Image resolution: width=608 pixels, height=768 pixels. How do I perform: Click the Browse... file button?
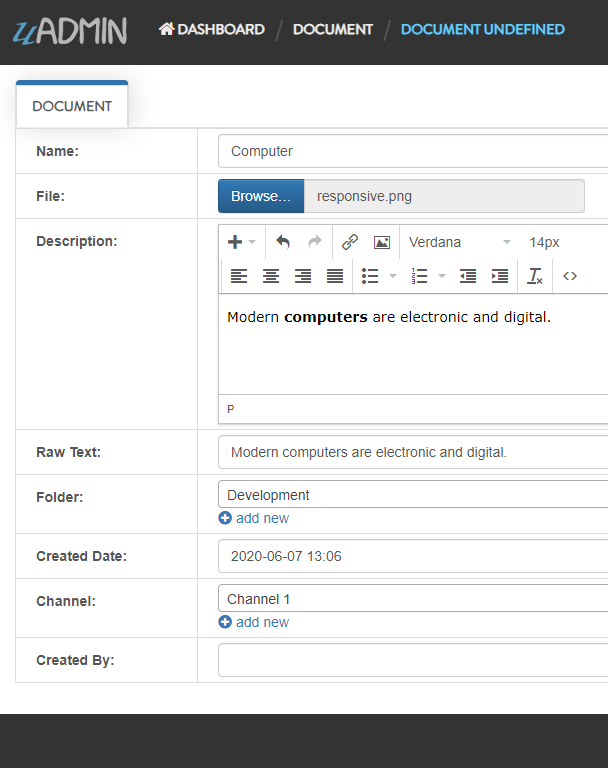tap(261, 196)
